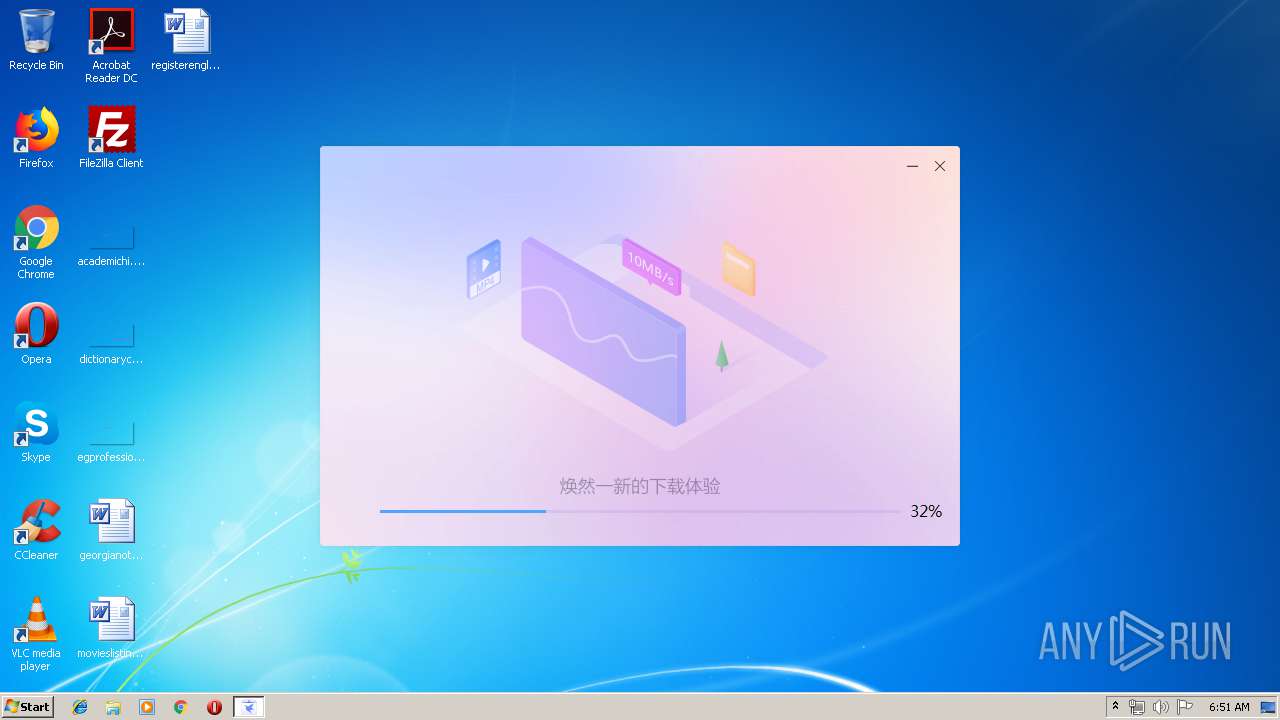Click the MP4 file illustration icon
This screenshot has width=1280, height=720.
coord(485,270)
